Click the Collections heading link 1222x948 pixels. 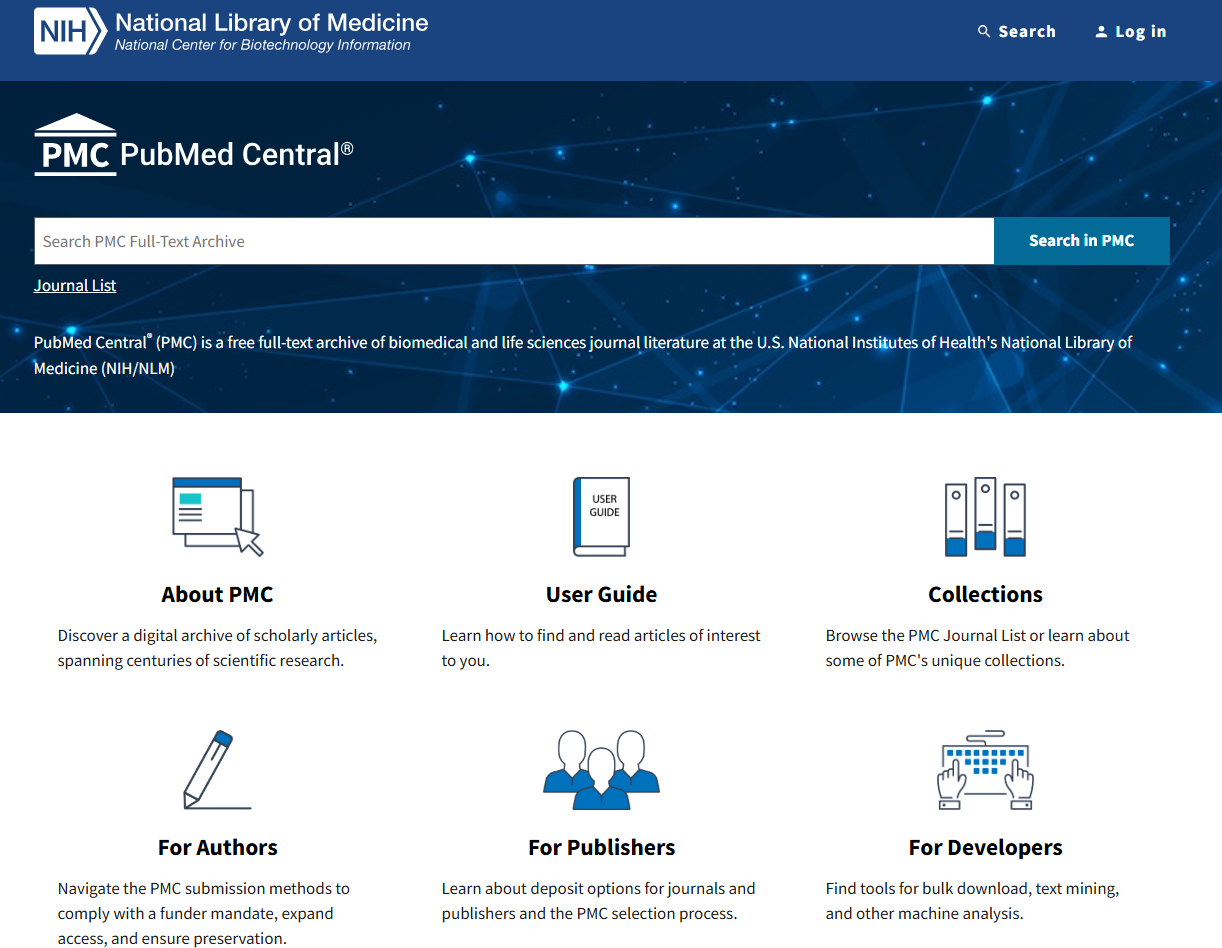[x=984, y=594]
